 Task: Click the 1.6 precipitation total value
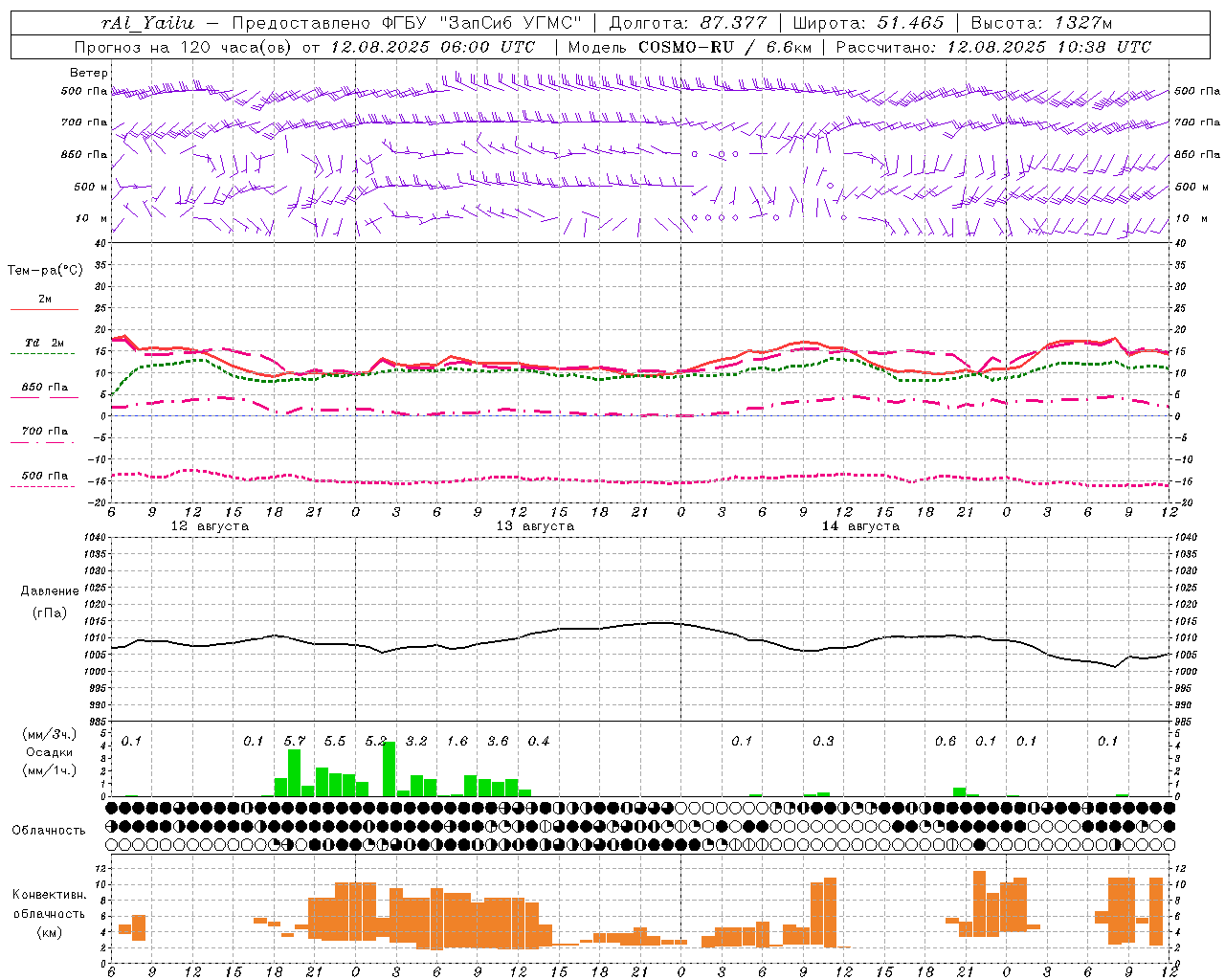(x=457, y=742)
